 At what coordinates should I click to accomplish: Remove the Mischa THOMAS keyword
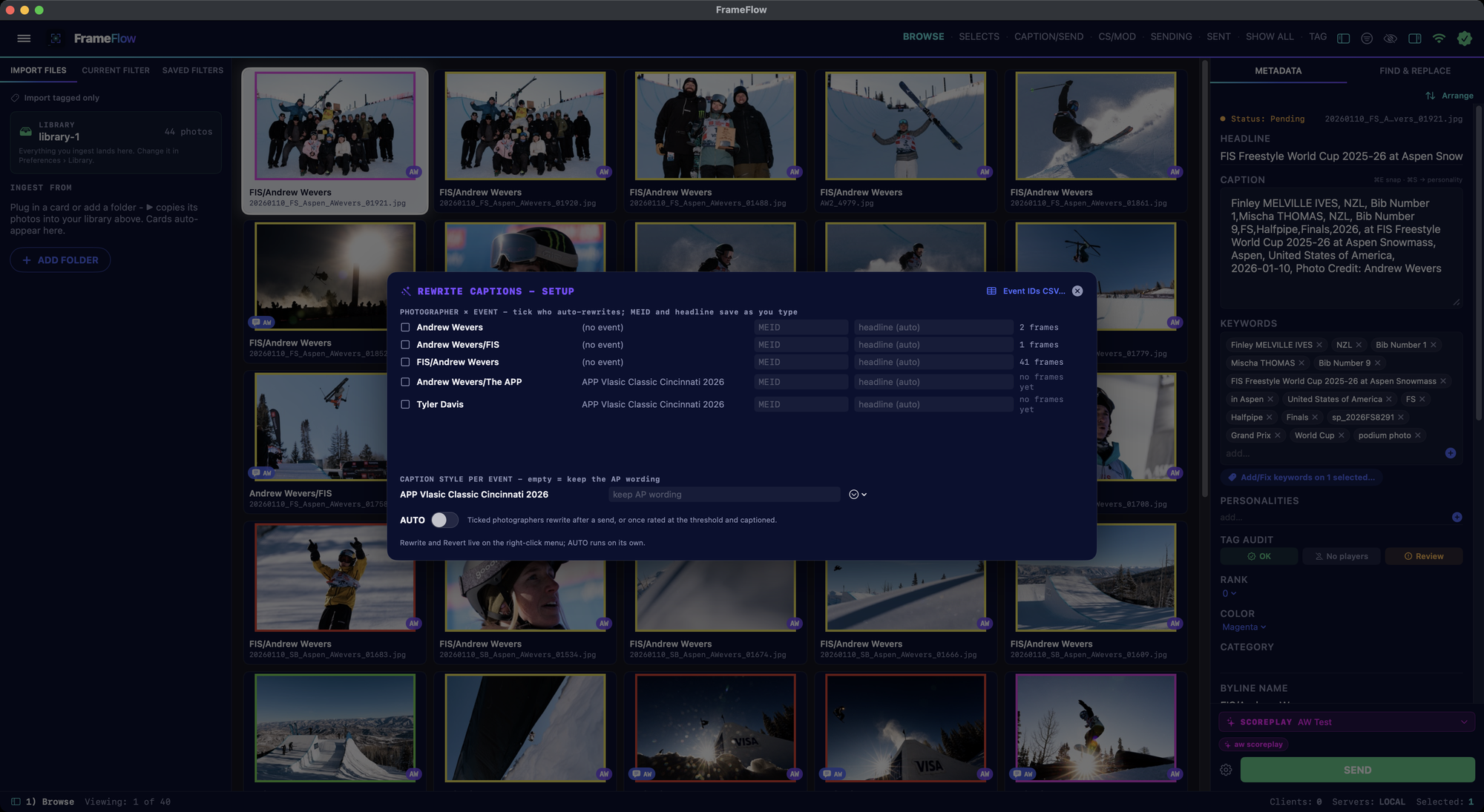pos(1301,363)
